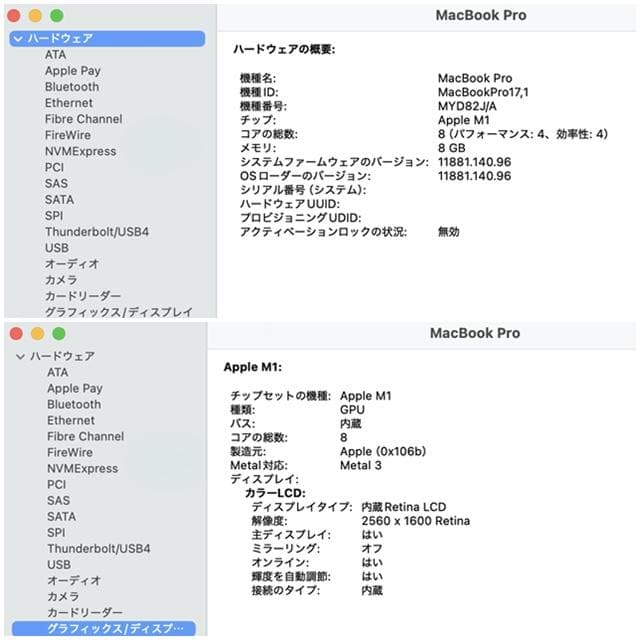Select カードリーダー in top window sidebar

pyautogui.click(x=83, y=296)
